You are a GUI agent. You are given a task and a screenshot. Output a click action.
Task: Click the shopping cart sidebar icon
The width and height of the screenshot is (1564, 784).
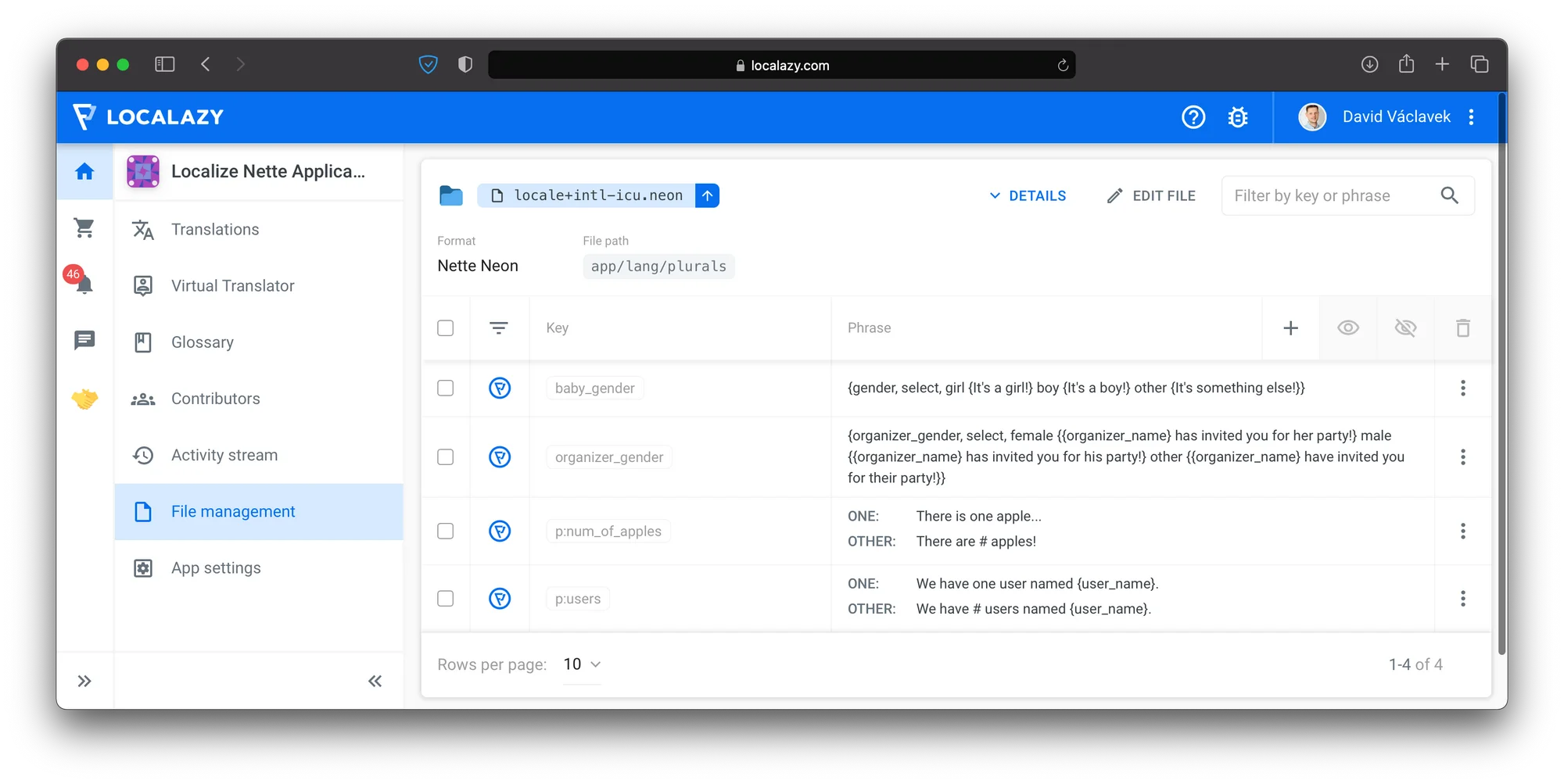(x=84, y=228)
